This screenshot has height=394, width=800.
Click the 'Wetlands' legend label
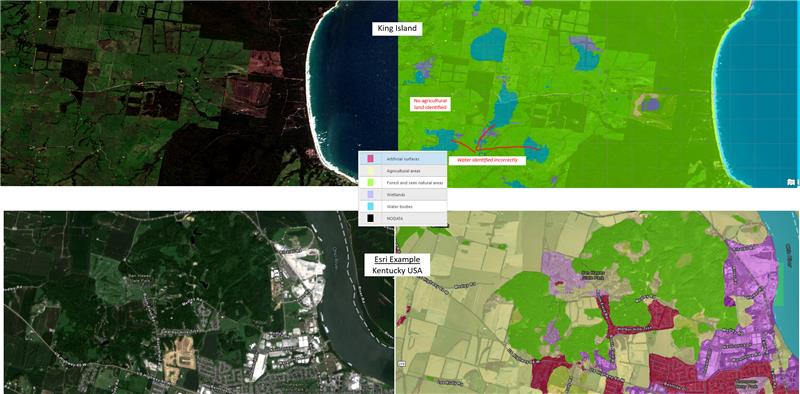[396, 194]
